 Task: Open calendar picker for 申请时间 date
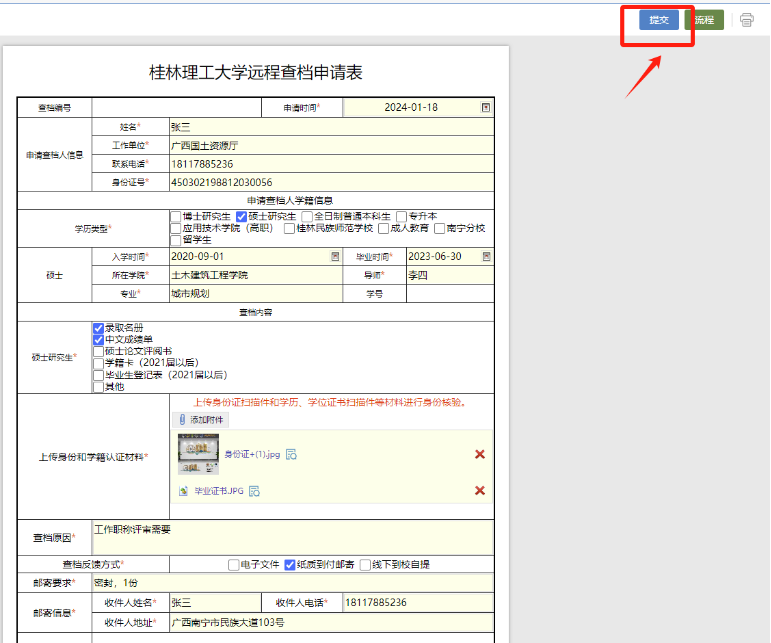[486, 108]
